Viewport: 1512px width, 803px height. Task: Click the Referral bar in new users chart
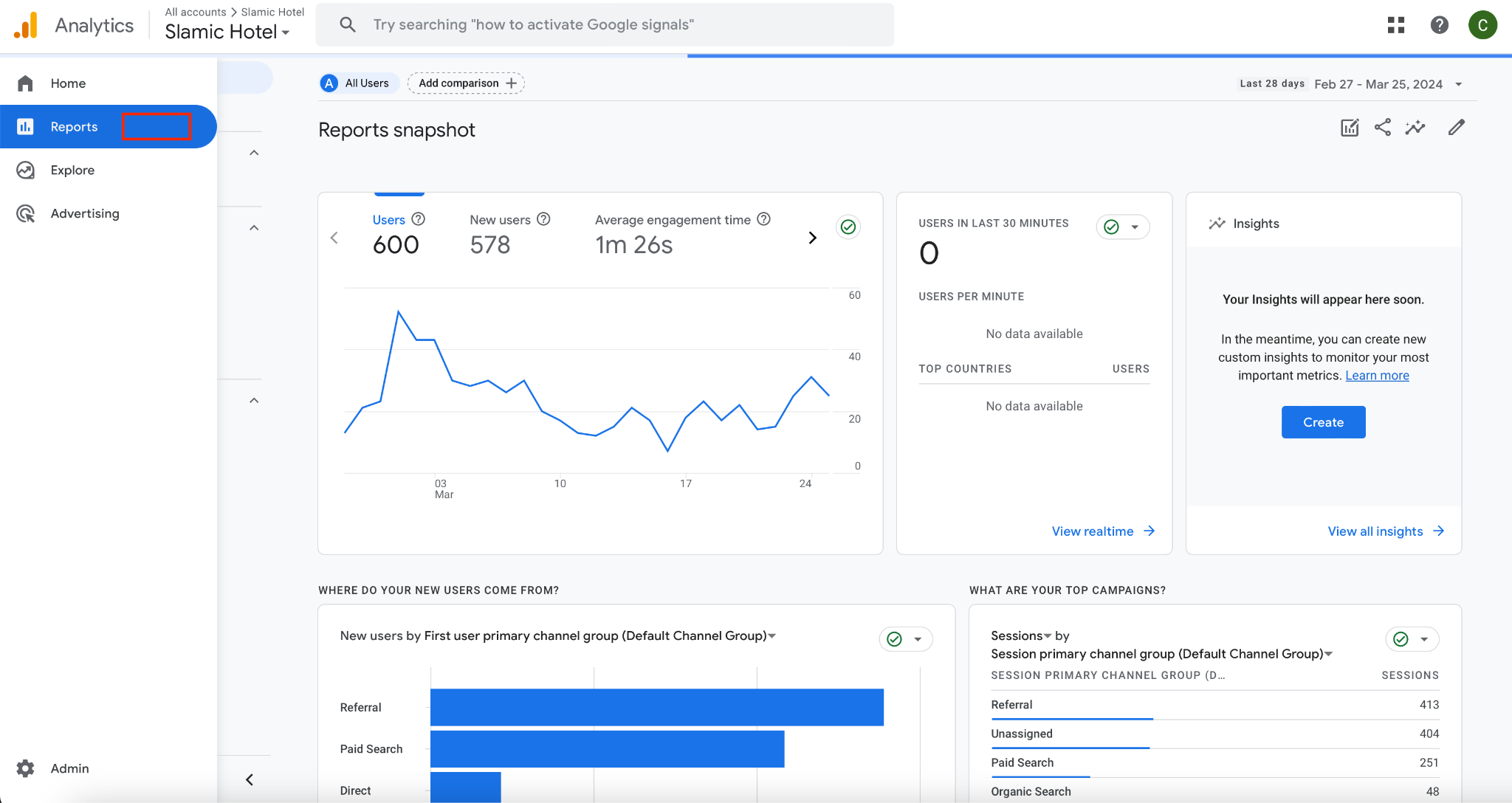657,707
